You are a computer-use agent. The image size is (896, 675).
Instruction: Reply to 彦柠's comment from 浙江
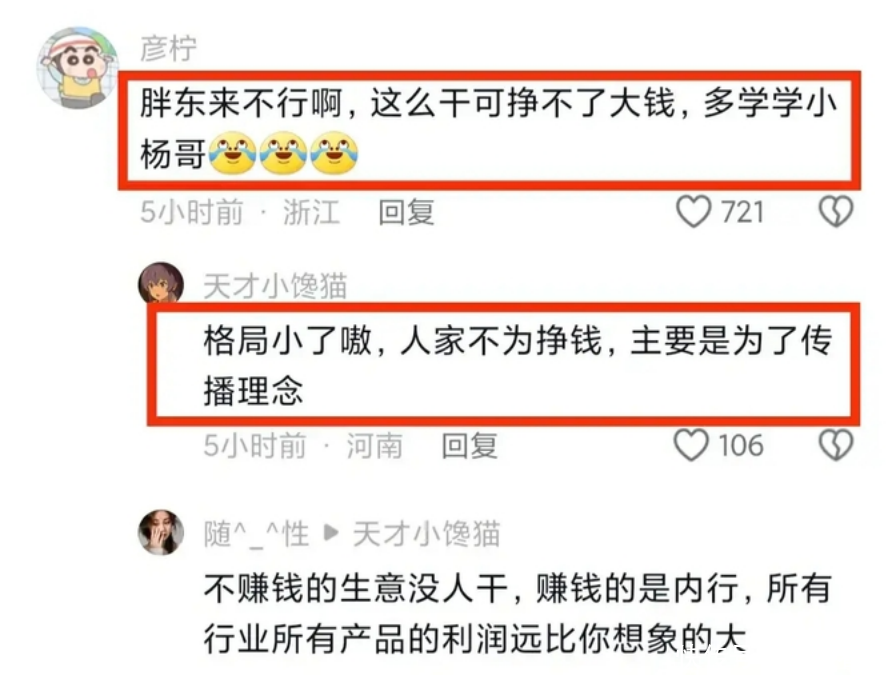pos(406,212)
